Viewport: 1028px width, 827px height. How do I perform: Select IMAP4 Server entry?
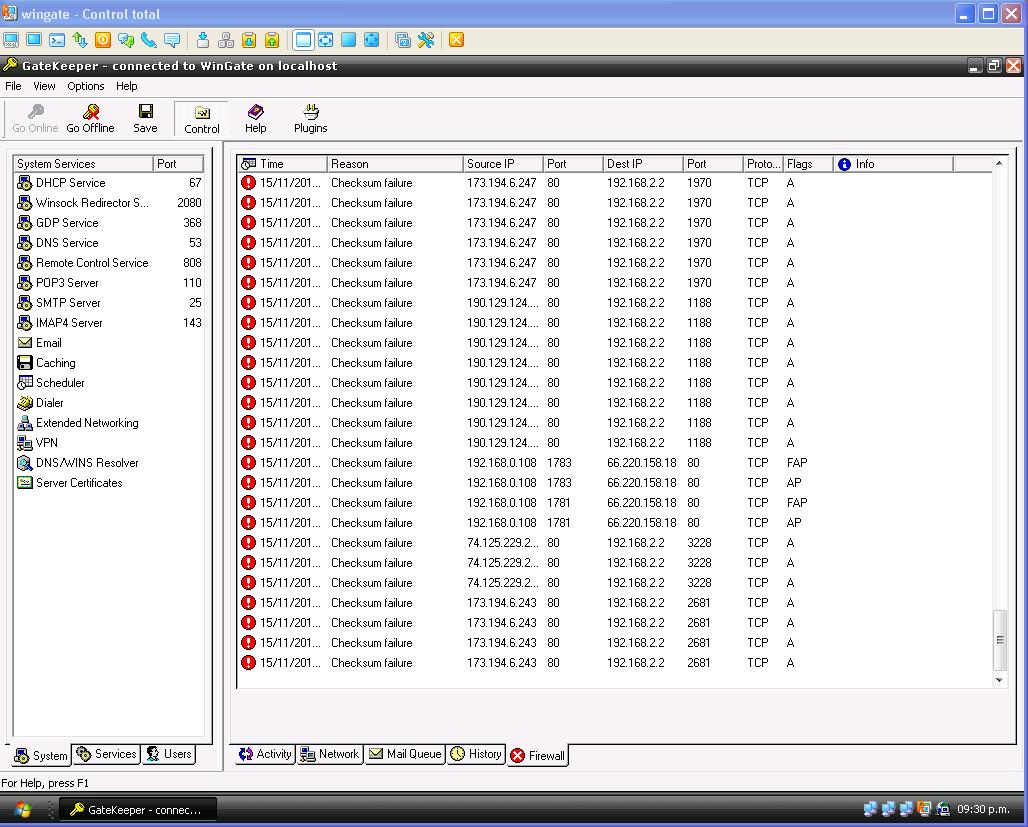[x=109, y=323]
